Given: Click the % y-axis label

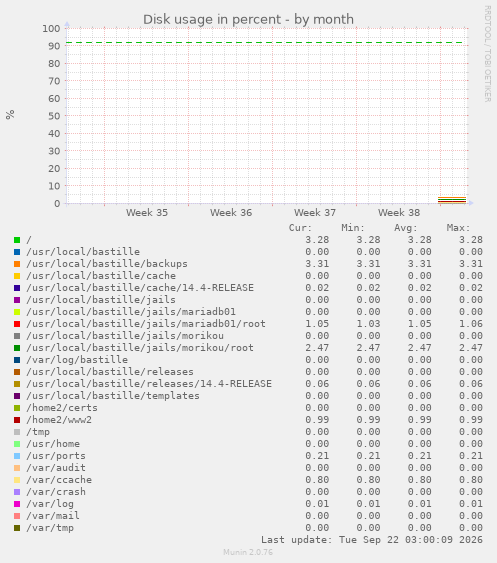Looking at the screenshot, I should [x=10, y=115].
